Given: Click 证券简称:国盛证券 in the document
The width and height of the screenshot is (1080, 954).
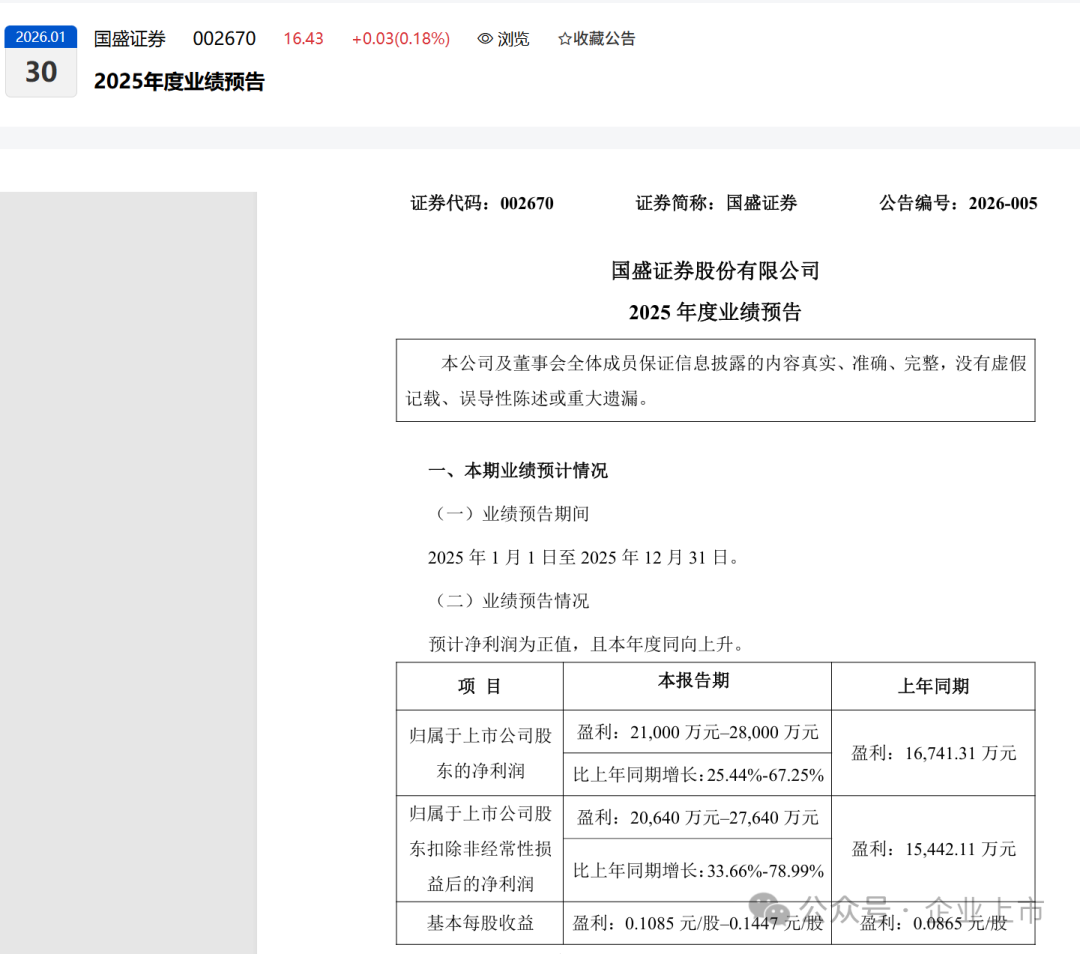Looking at the screenshot, I should coord(716,203).
